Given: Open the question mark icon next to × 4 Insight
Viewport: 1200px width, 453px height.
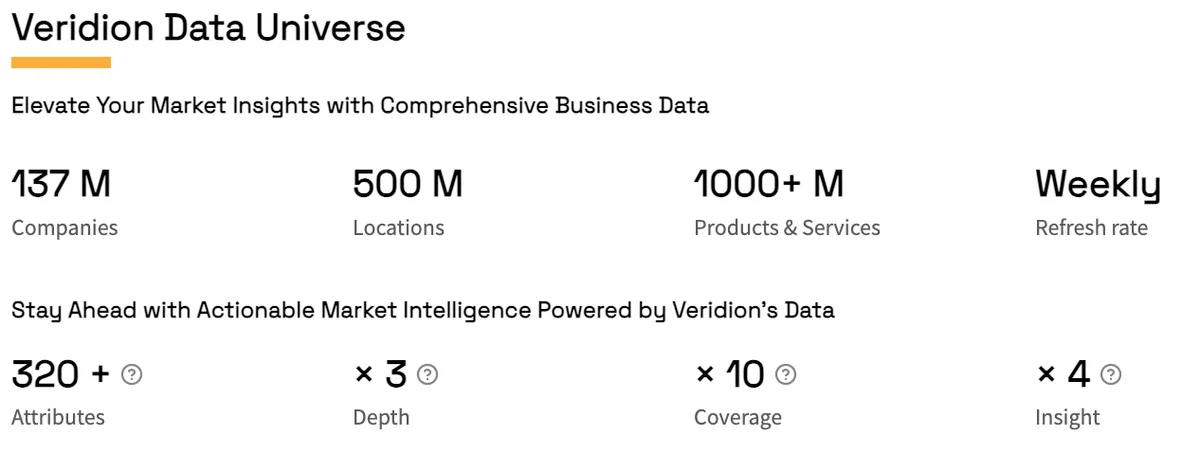Looking at the screenshot, I should 1110,375.
